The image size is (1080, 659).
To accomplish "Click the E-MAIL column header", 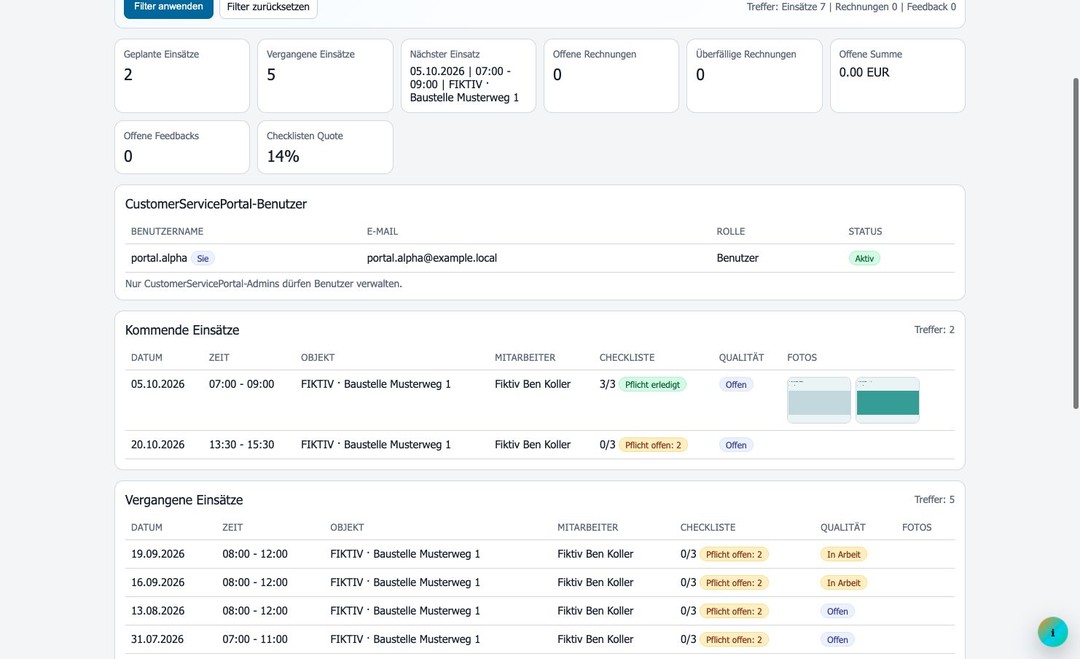I will pos(382,231).
